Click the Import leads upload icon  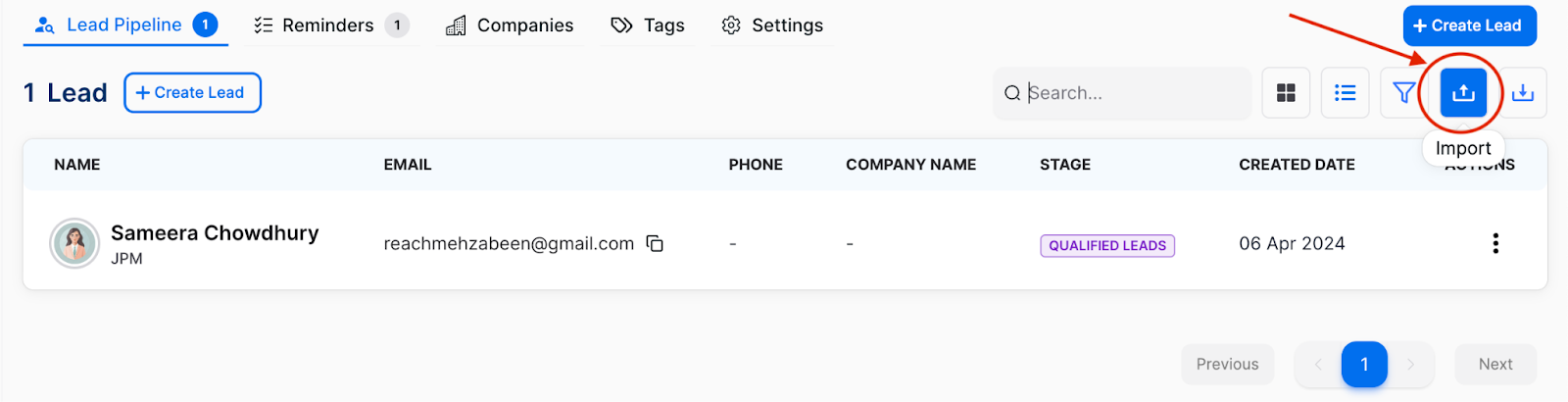(x=1463, y=93)
